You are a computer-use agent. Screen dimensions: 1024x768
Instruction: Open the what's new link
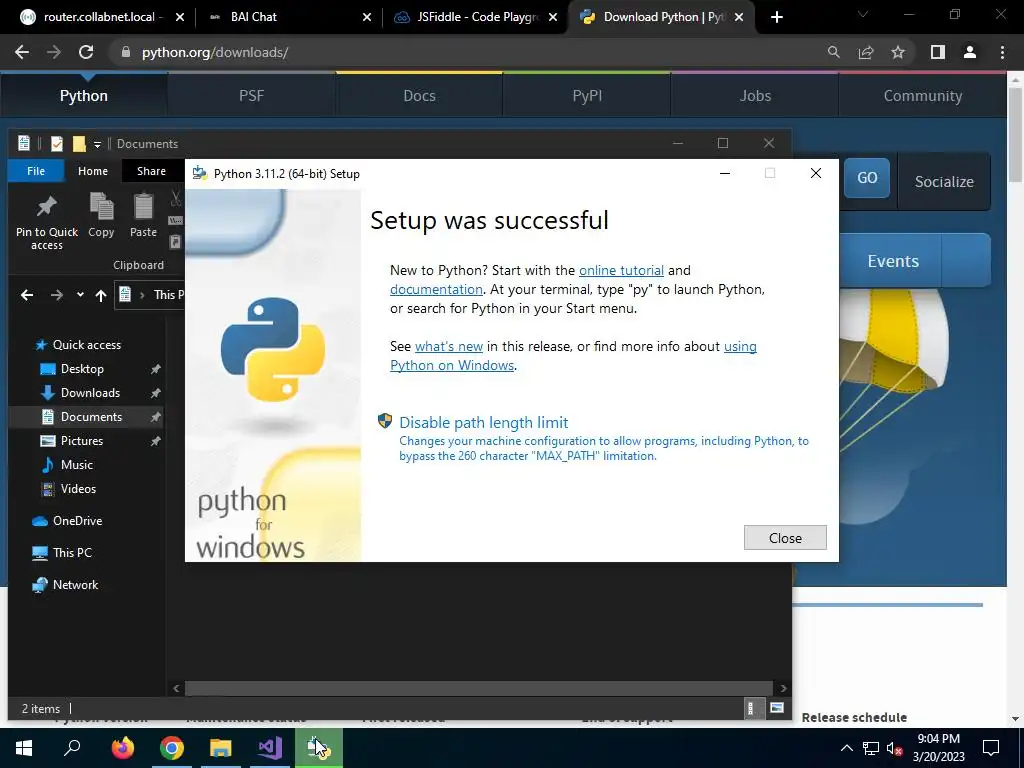449,346
